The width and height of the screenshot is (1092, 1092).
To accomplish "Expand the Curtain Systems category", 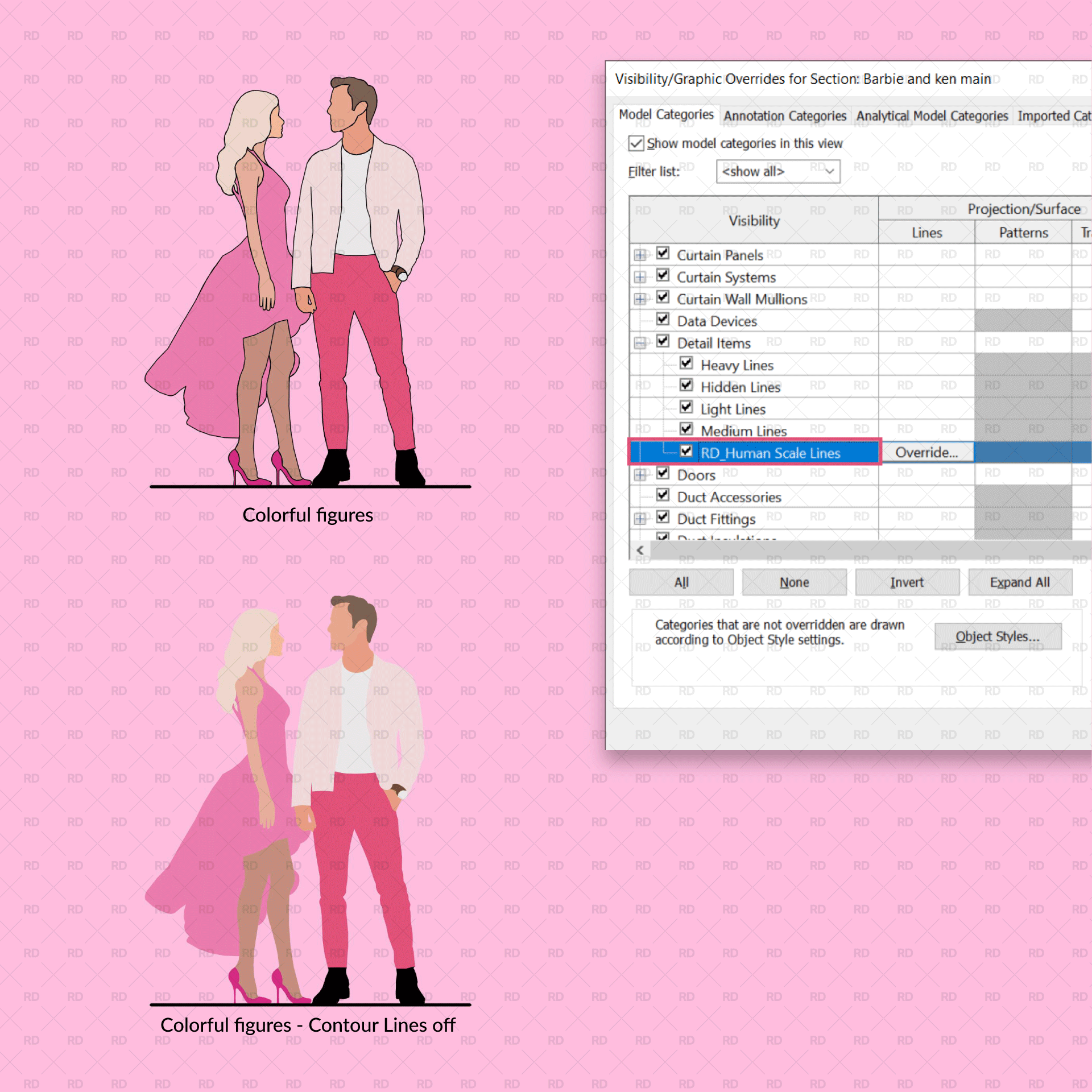I will (x=640, y=276).
